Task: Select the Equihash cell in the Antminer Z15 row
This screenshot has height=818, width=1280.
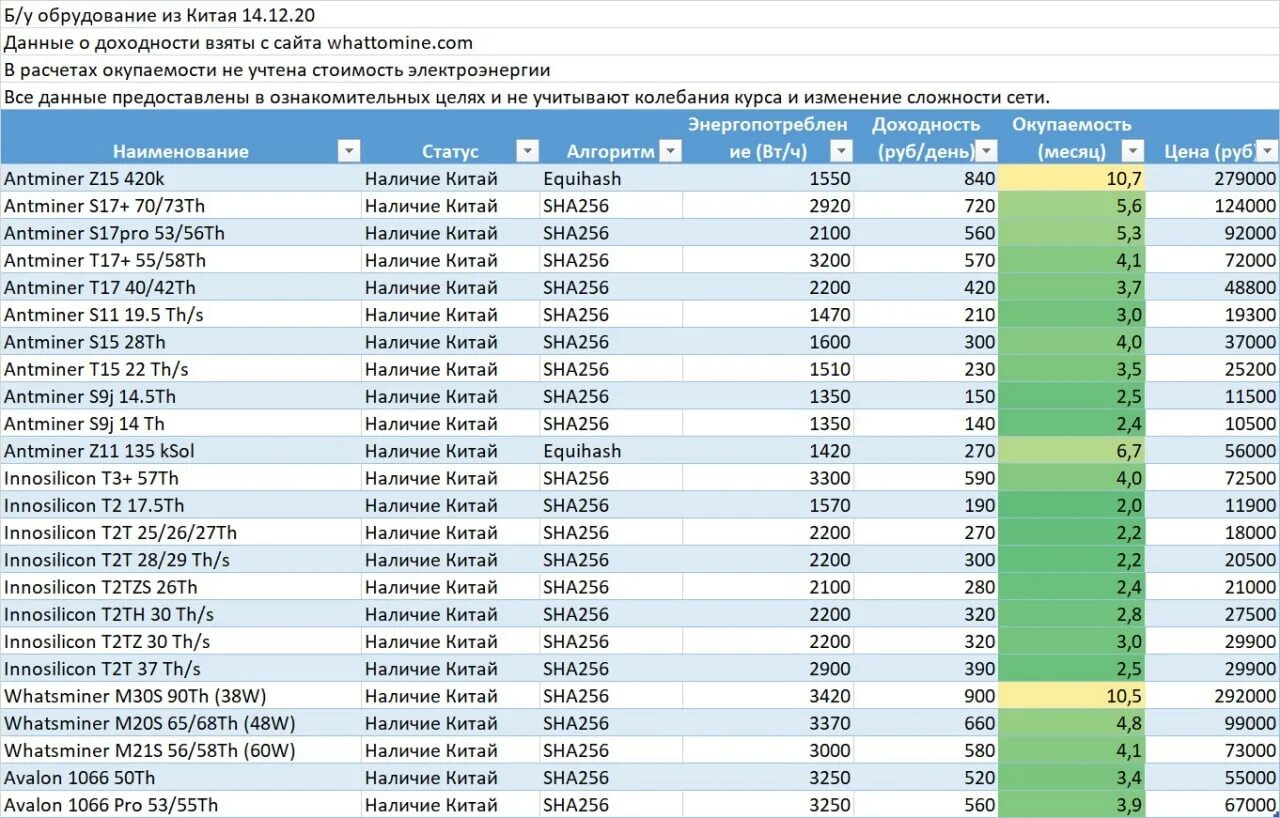Action: pyautogui.click(x=611, y=178)
